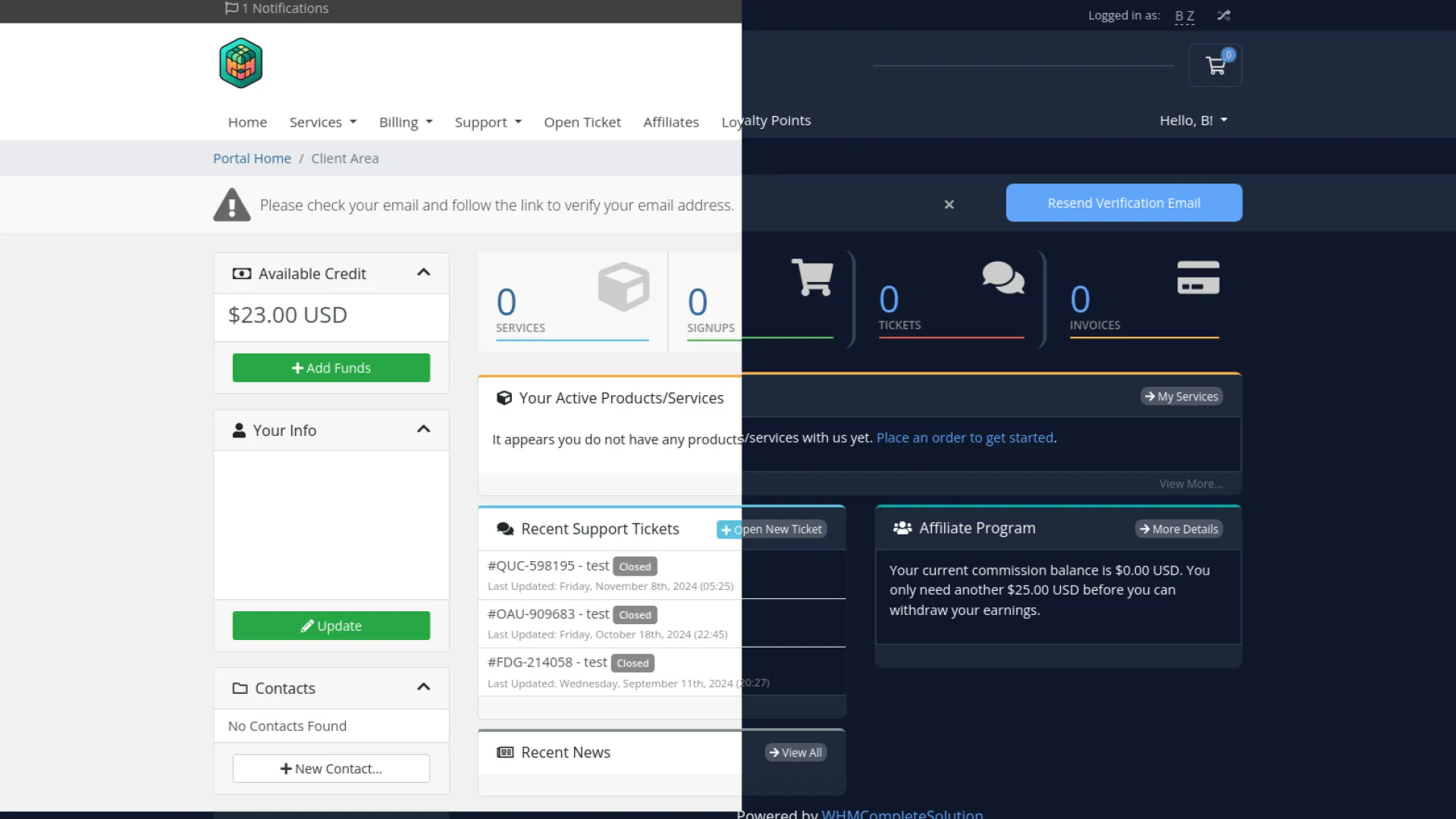The height and width of the screenshot is (819, 1456).
Task: Select Open Ticket in navigation bar
Action: (582, 122)
